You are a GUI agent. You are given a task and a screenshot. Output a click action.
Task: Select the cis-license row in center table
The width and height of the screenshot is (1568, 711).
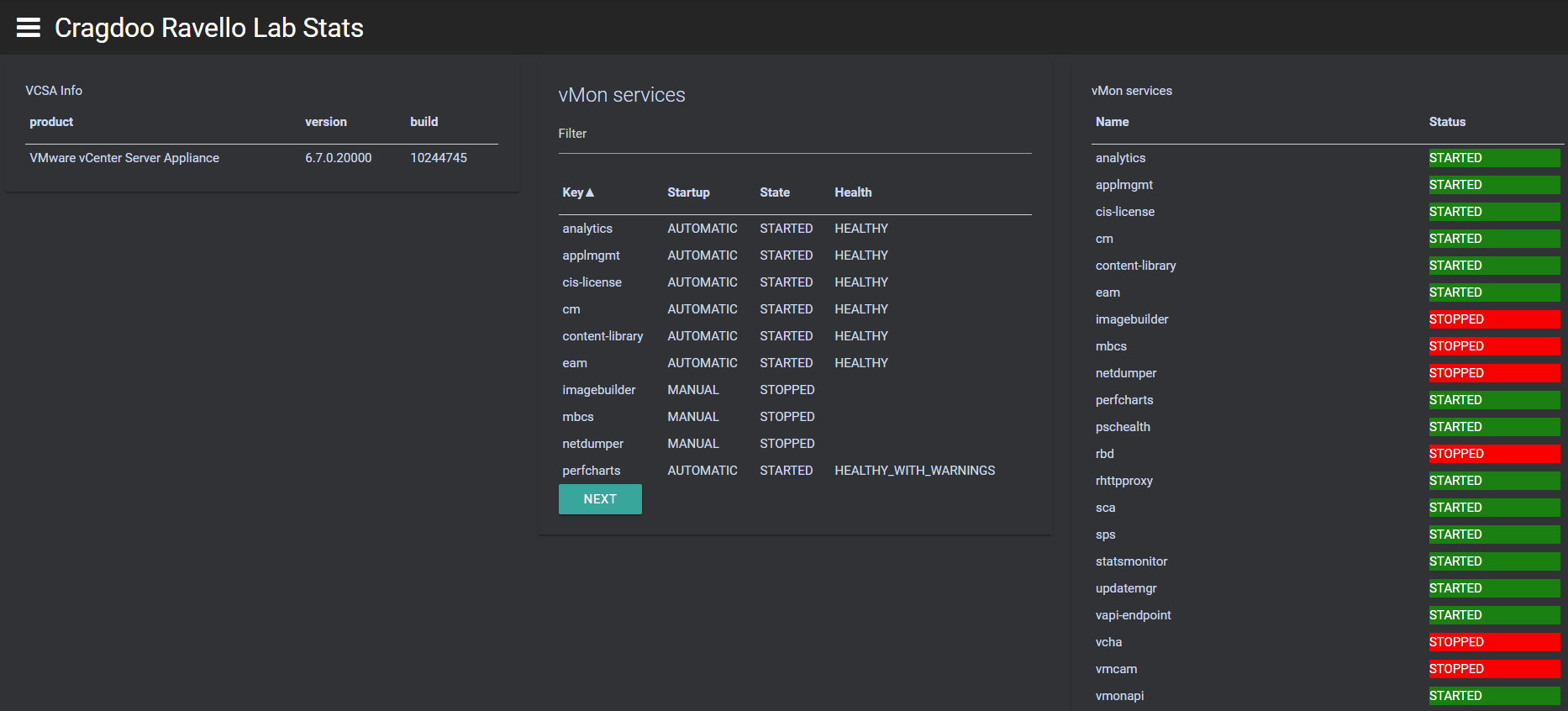(795, 282)
